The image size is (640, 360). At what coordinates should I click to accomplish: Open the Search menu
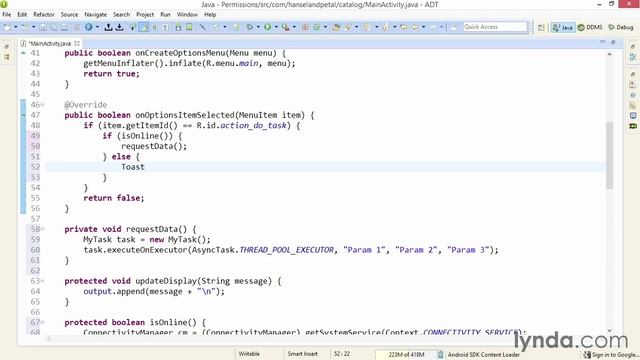pyautogui.click(x=121, y=14)
